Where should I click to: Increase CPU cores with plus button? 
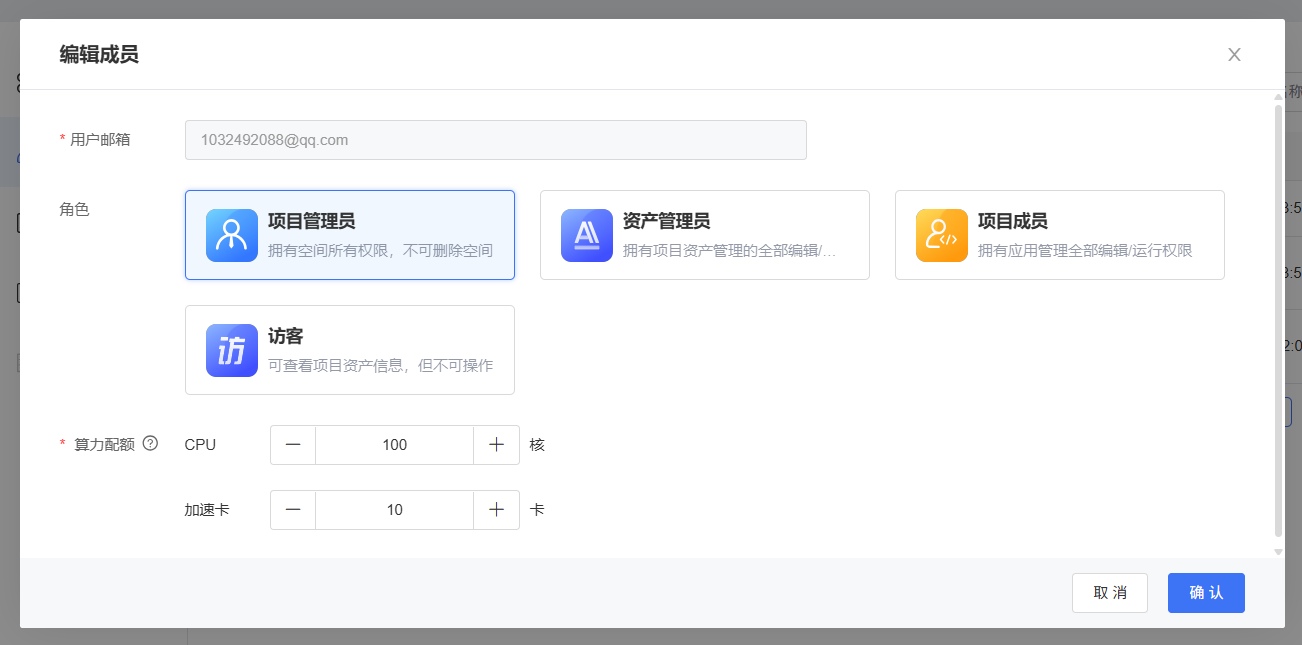coord(496,445)
